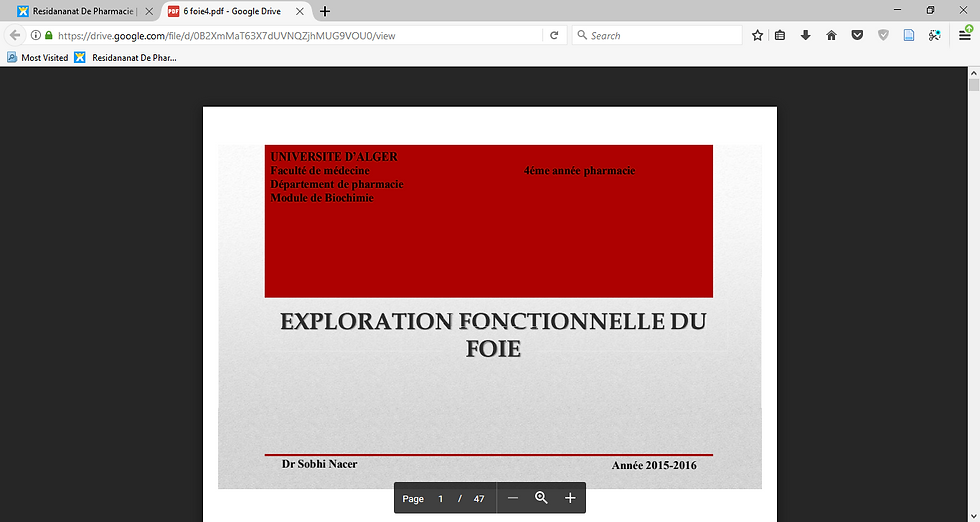Click the vertical scrollbar thumb
The image size is (980, 522).
(x=974, y=85)
